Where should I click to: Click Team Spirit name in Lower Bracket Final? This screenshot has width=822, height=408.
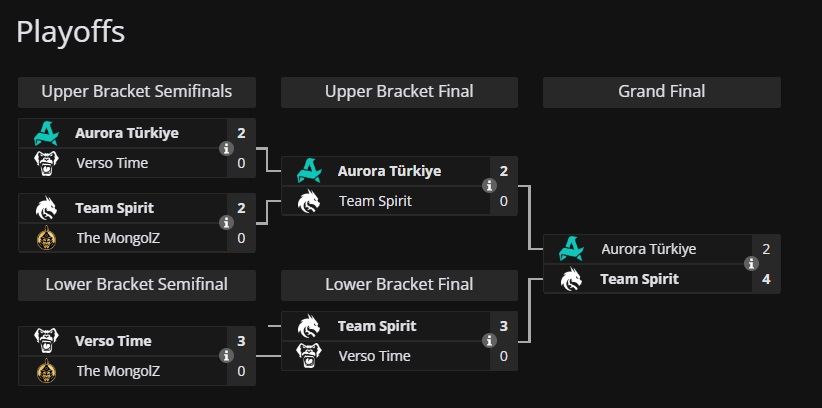[376, 326]
